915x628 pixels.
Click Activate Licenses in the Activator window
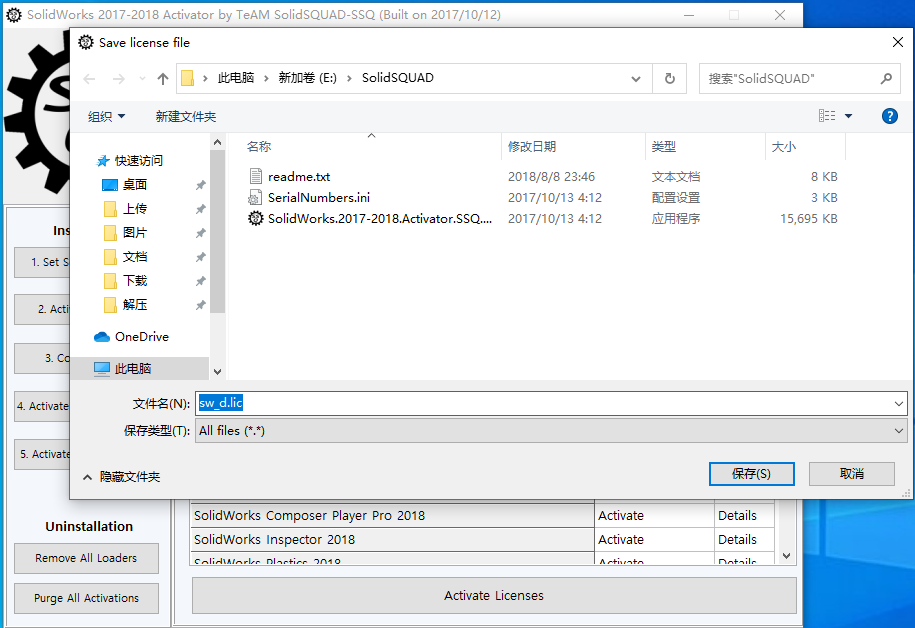pyautogui.click(x=494, y=595)
